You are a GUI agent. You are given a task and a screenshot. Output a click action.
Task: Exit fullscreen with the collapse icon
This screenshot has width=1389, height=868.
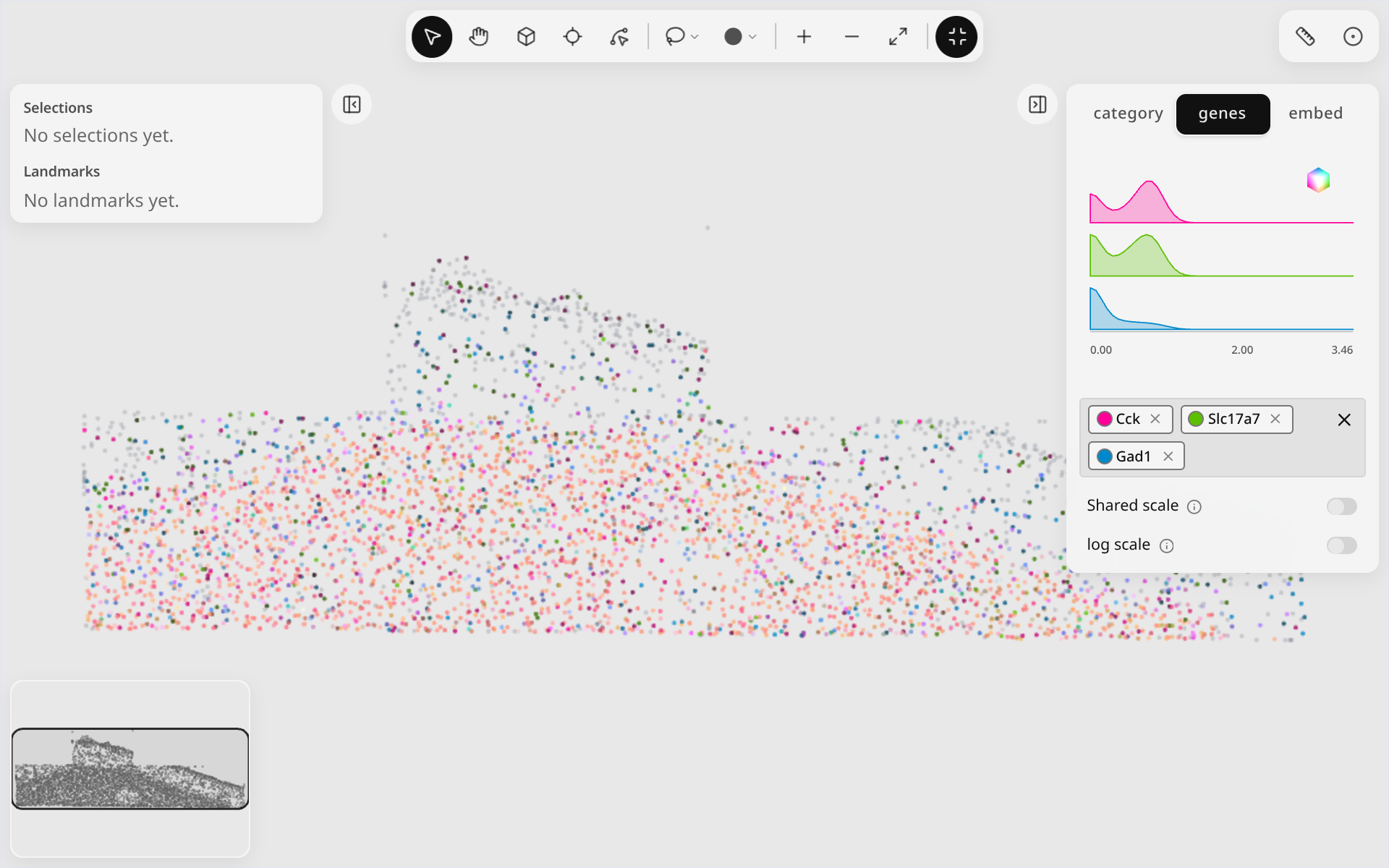(x=956, y=37)
